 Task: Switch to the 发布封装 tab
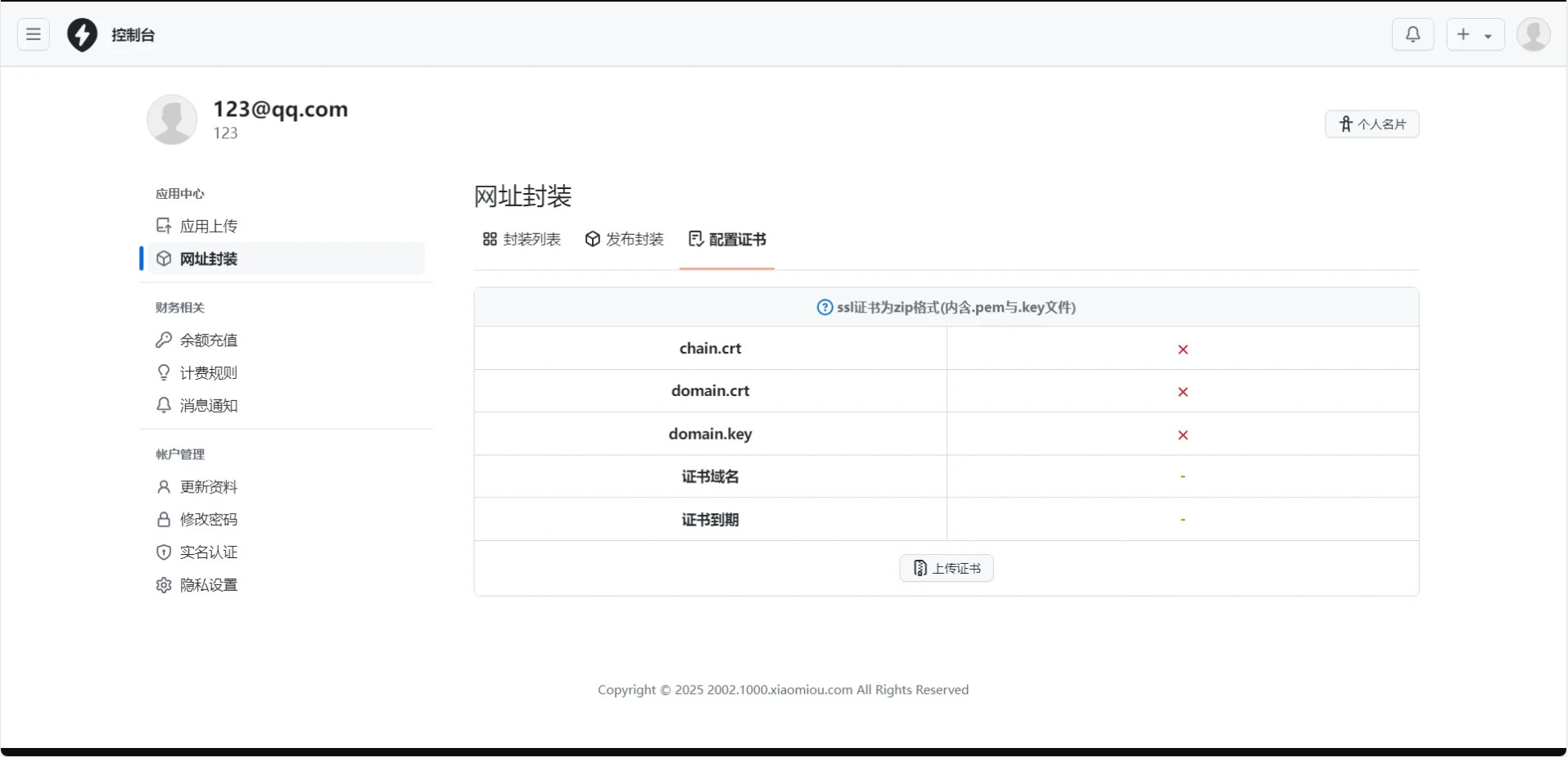click(624, 239)
